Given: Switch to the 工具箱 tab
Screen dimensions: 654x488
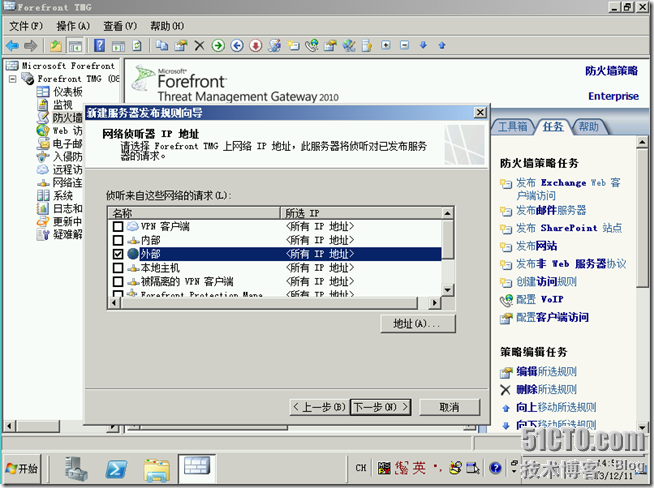Looking at the screenshot, I should click(x=512, y=126).
